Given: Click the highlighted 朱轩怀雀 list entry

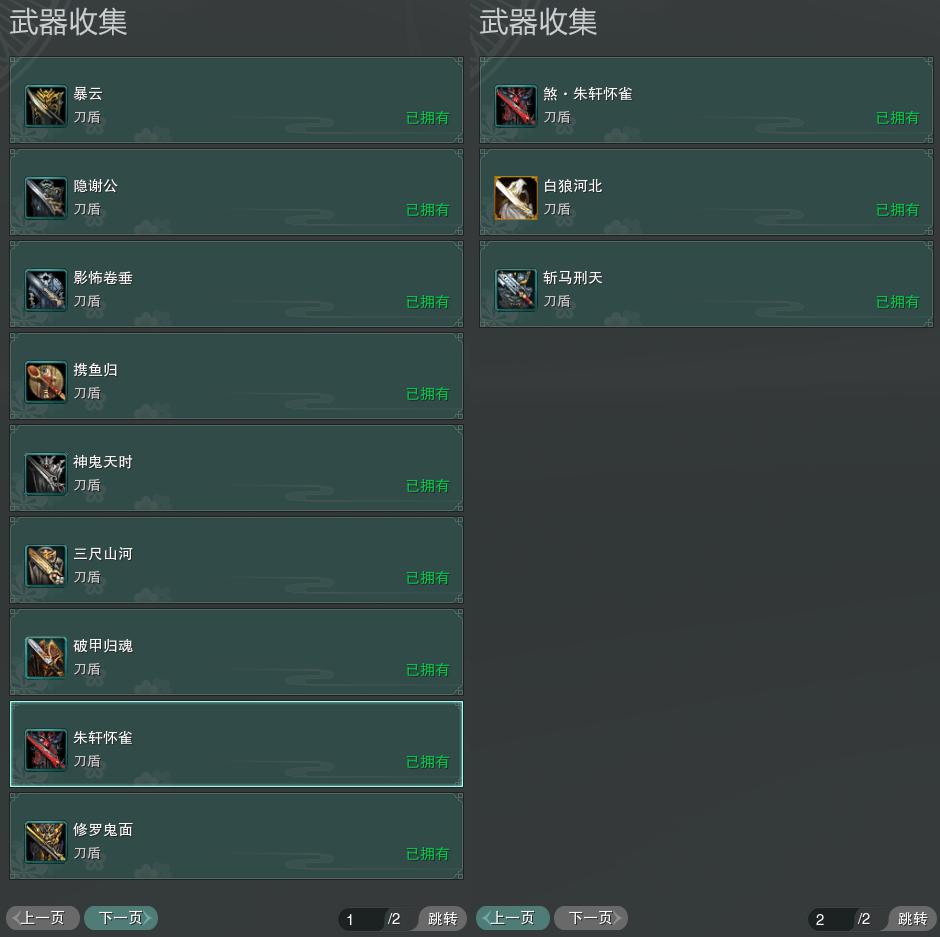Looking at the screenshot, I should pyautogui.click(x=236, y=744).
